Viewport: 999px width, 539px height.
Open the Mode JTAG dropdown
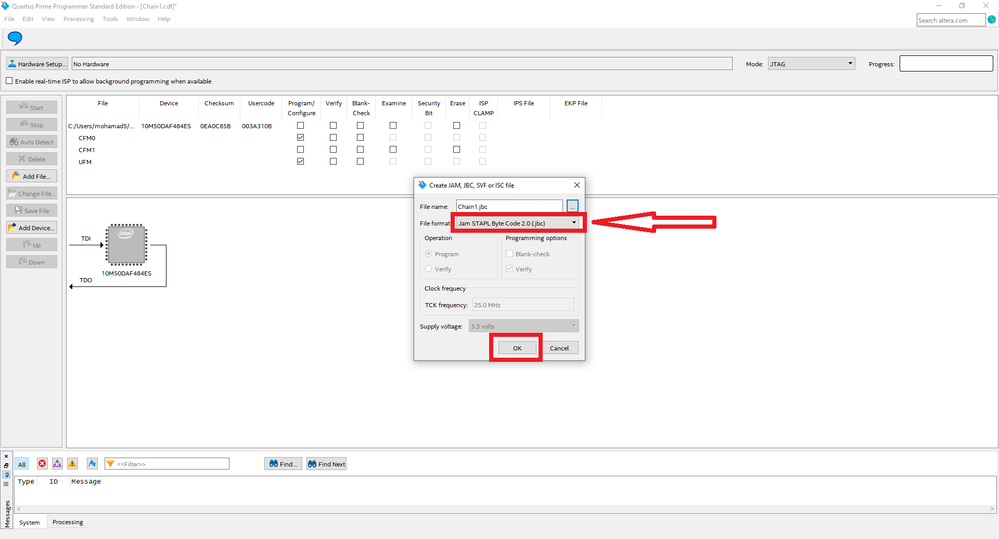click(x=811, y=64)
